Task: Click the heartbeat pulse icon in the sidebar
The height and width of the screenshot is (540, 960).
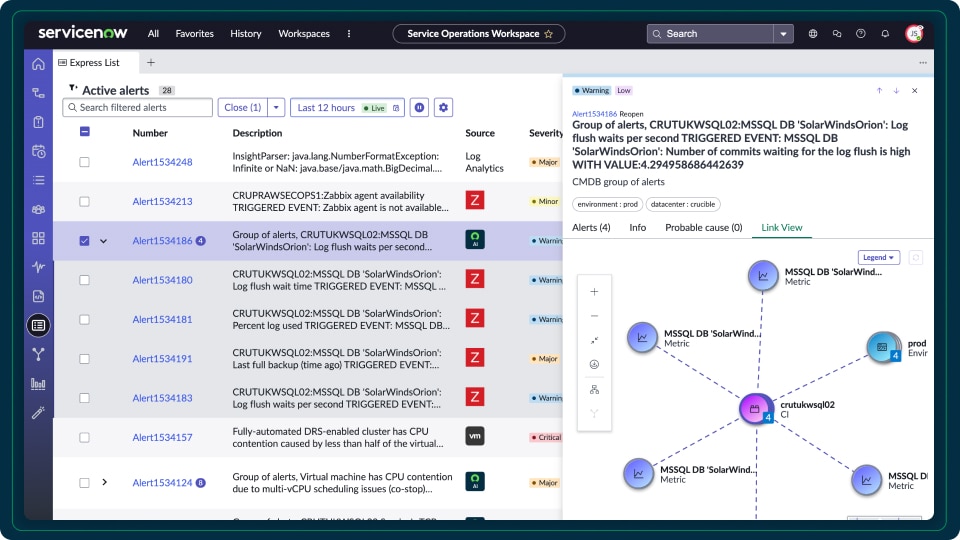Action: tap(38, 267)
